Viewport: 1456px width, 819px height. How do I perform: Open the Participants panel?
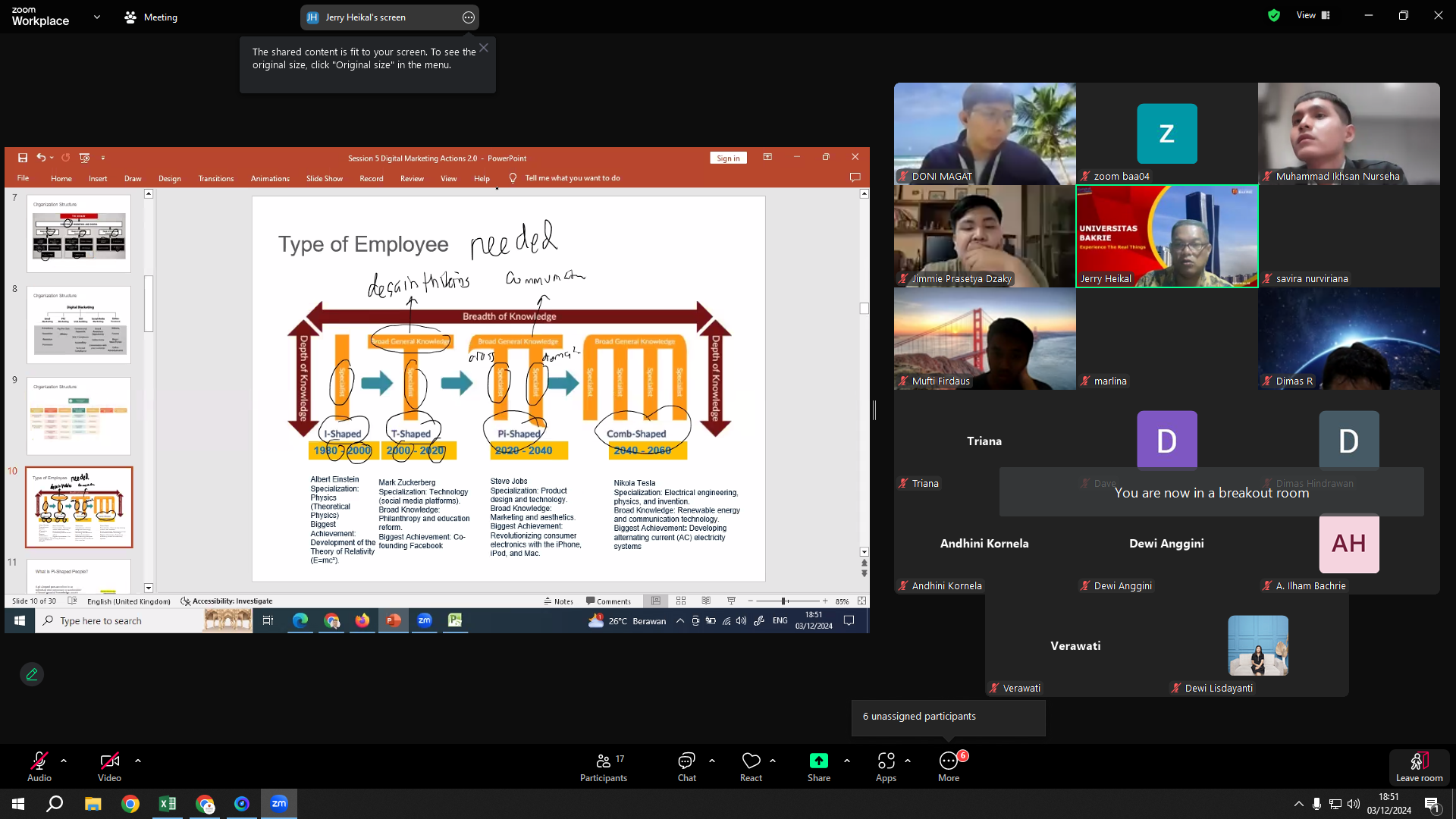click(604, 766)
